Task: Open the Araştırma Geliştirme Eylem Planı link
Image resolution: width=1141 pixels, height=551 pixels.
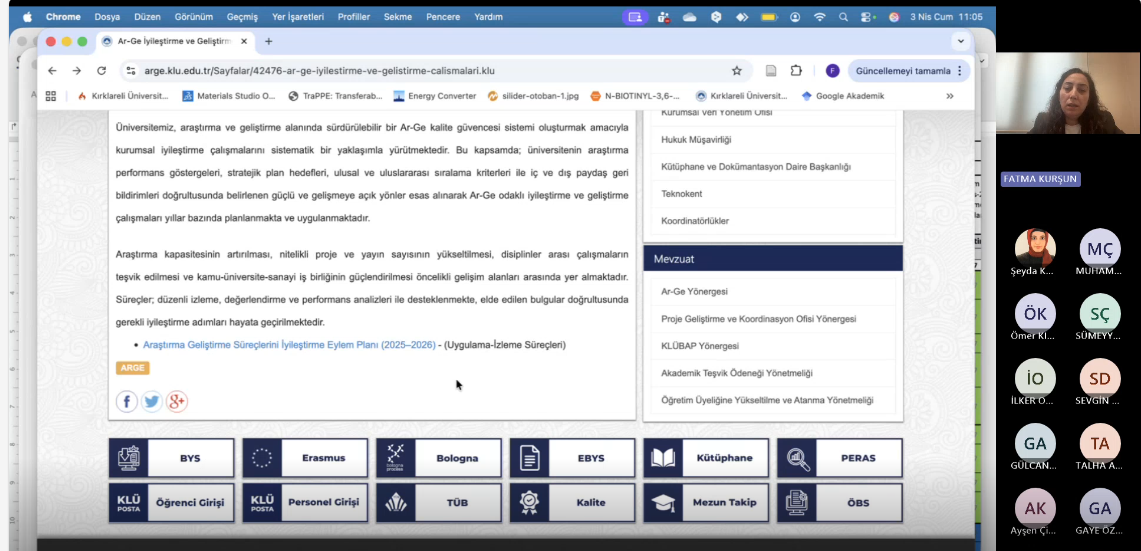Action: tap(289, 345)
